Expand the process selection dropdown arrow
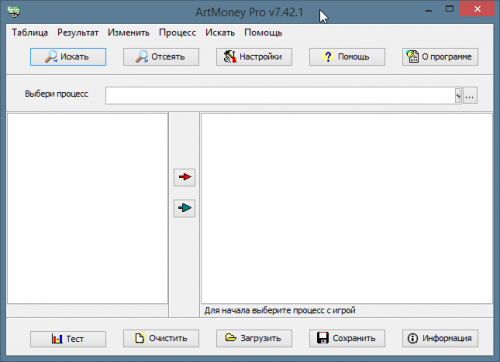Viewport: 500px width, 362px height. [458, 96]
